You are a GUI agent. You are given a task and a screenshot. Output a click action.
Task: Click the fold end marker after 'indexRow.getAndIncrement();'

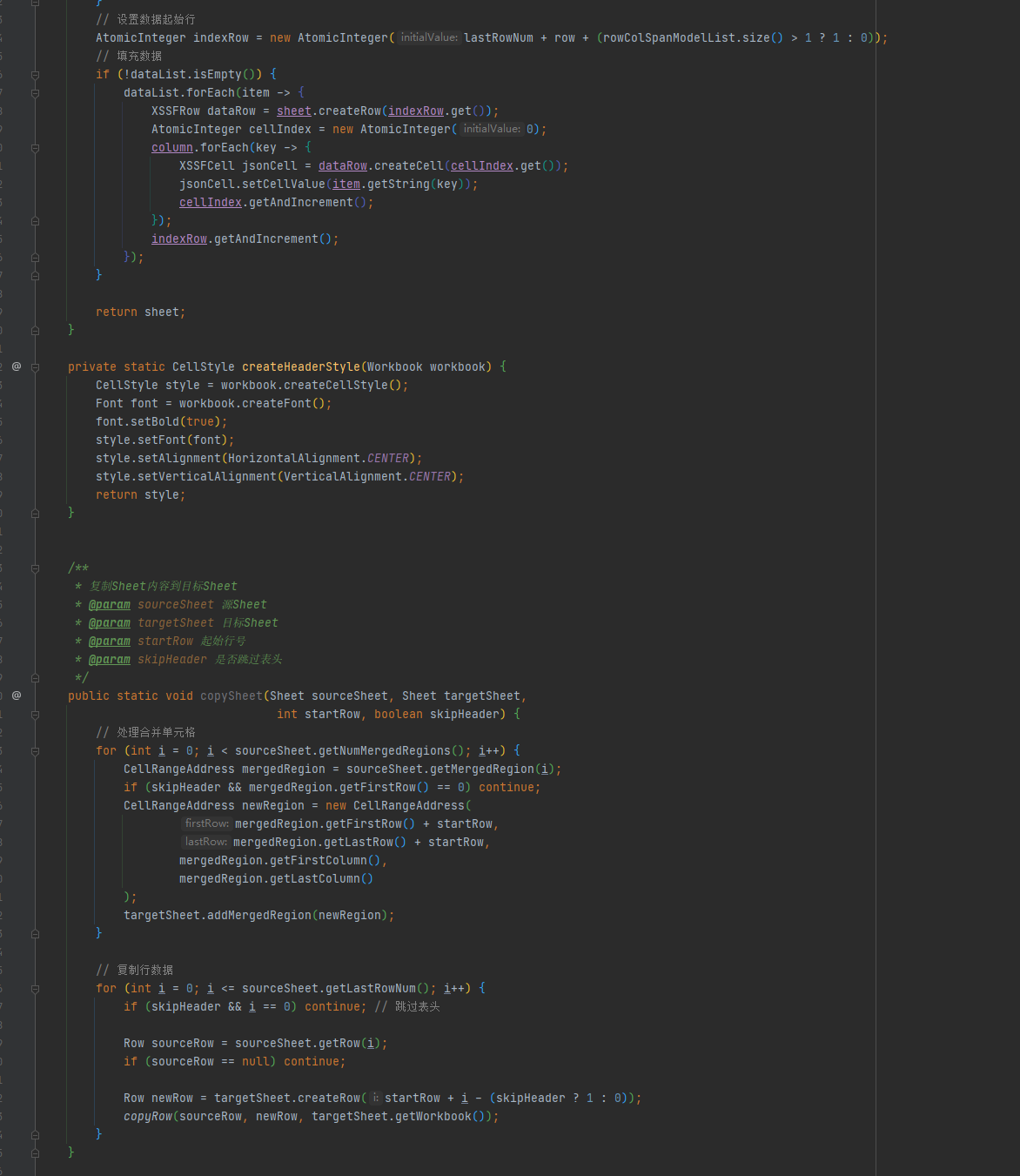coord(35,258)
